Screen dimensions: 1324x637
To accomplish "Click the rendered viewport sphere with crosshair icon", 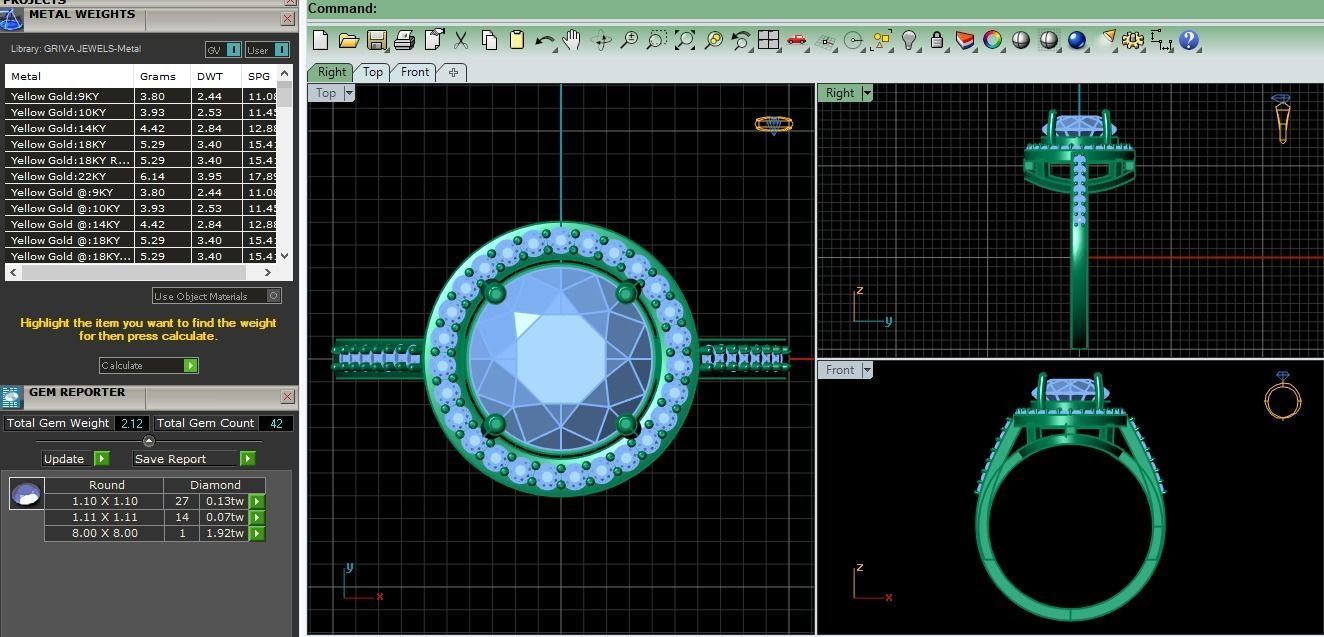I will [1049, 40].
